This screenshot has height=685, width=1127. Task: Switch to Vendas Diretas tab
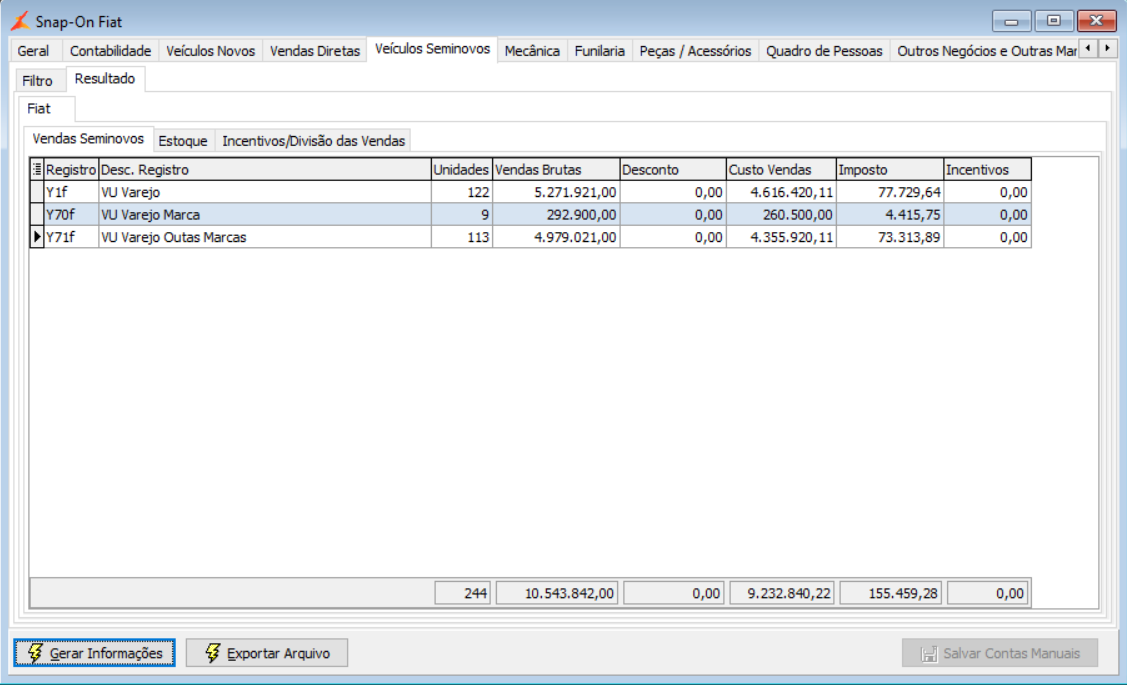pos(315,51)
